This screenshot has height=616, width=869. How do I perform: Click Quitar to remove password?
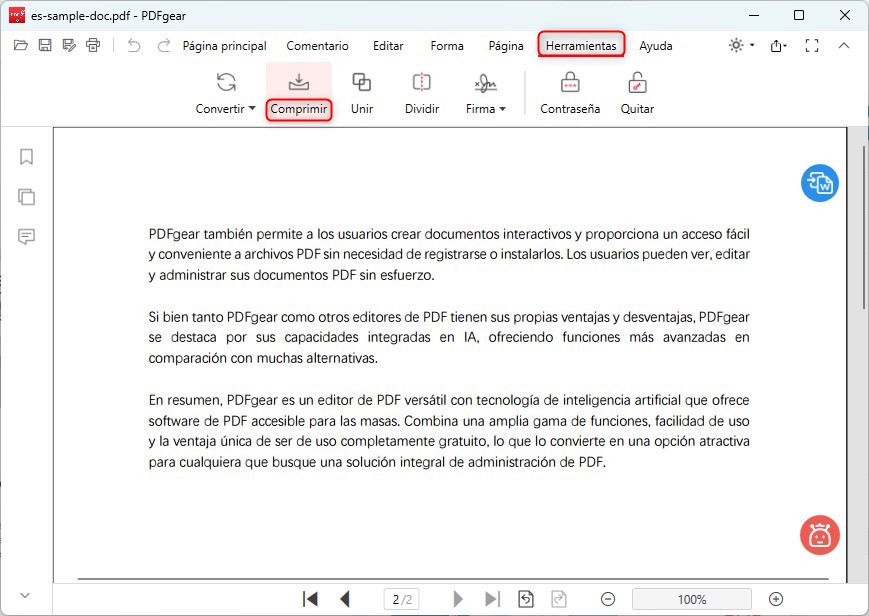click(x=637, y=93)
